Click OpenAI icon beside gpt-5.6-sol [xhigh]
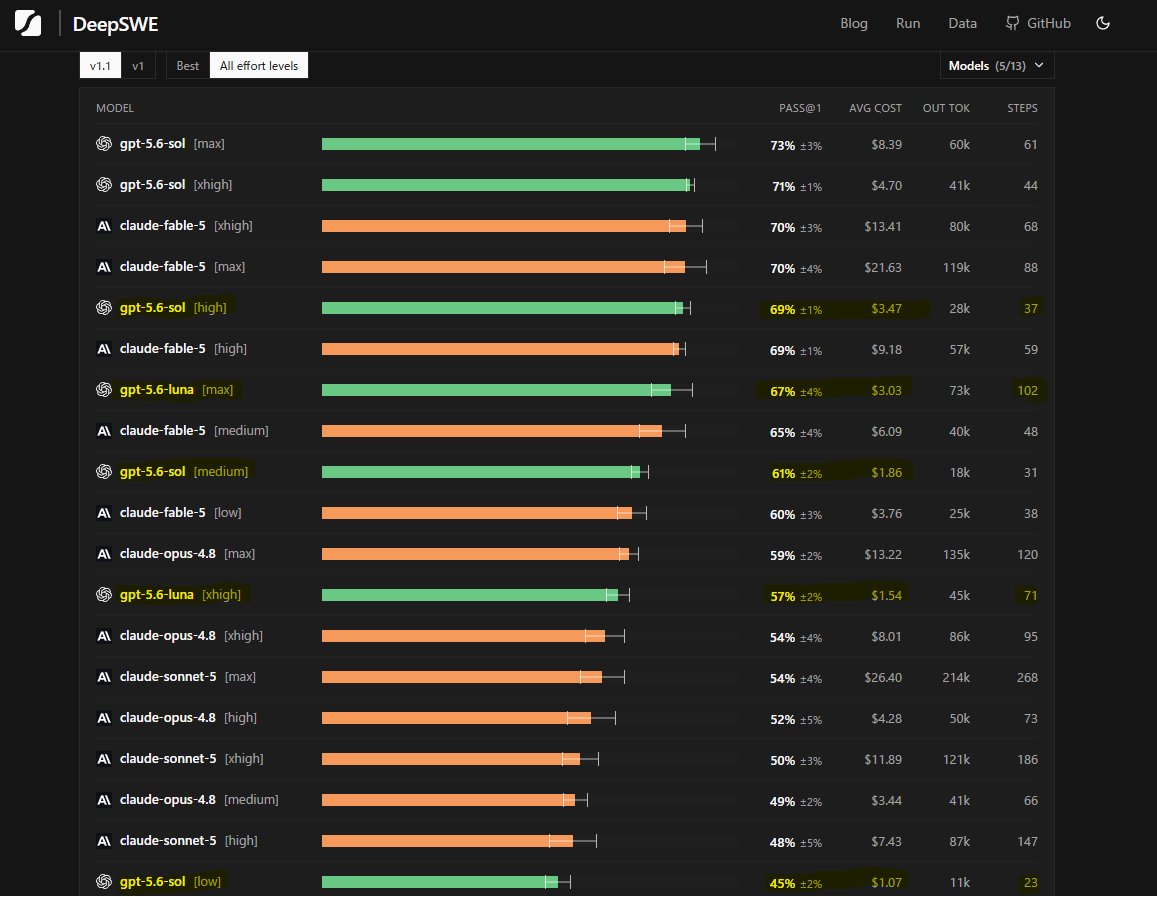The image size is (1157, 897). click(x=104, y=184)
